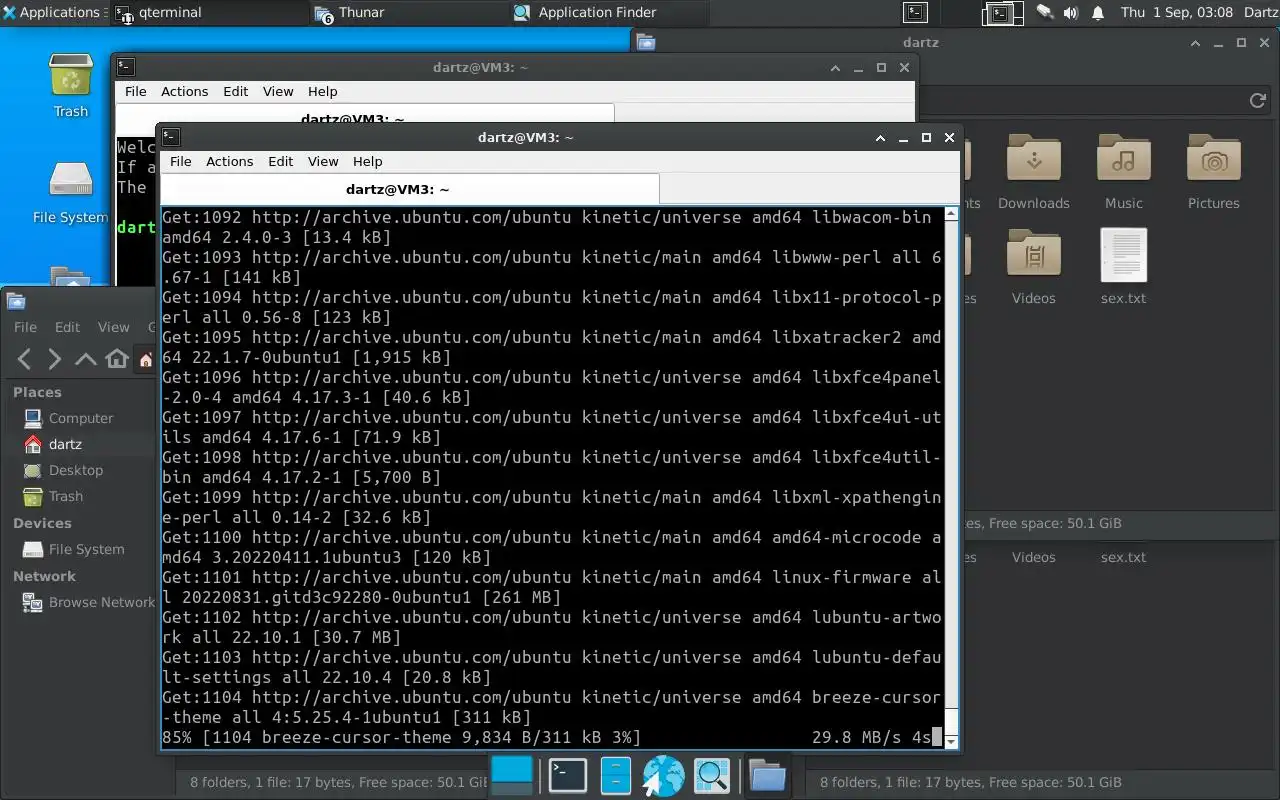Open the Music folder in dartz window

[x=1123, y=172]
